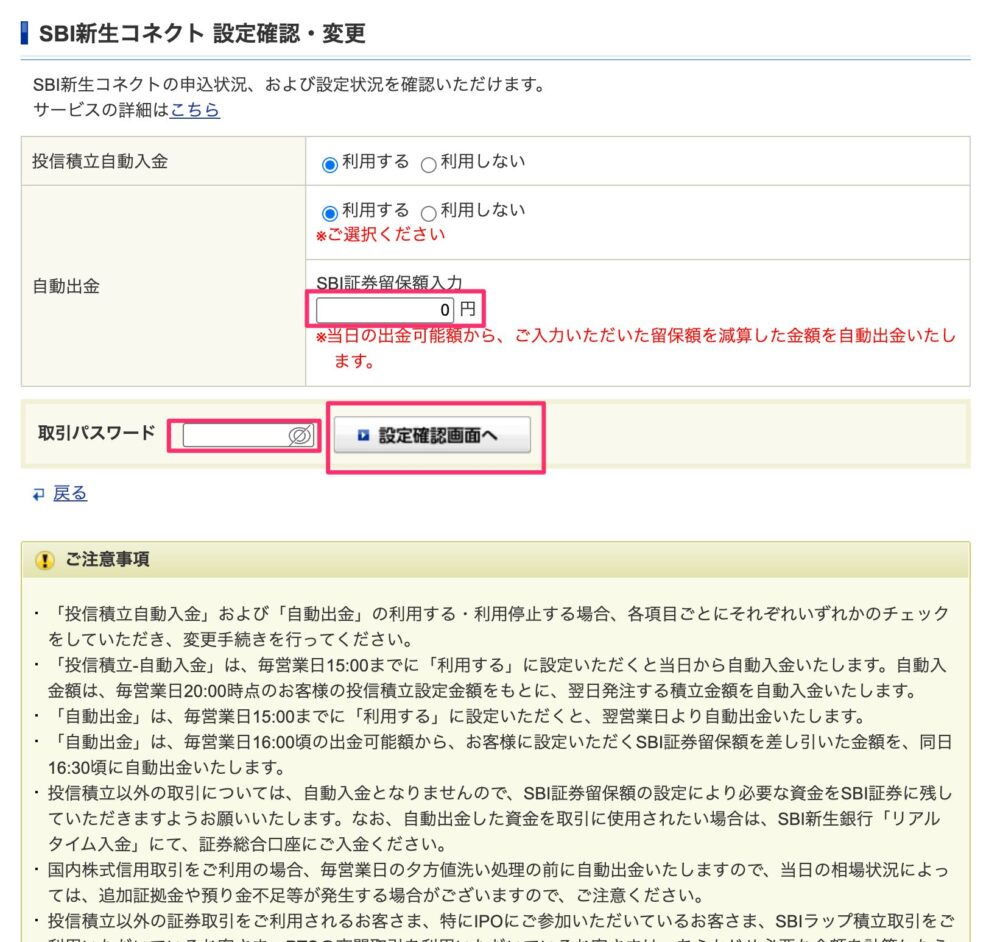Click the red ※ご選択ください notice
The height and width of the screenshot is (942, 1000).
[381, 235]
